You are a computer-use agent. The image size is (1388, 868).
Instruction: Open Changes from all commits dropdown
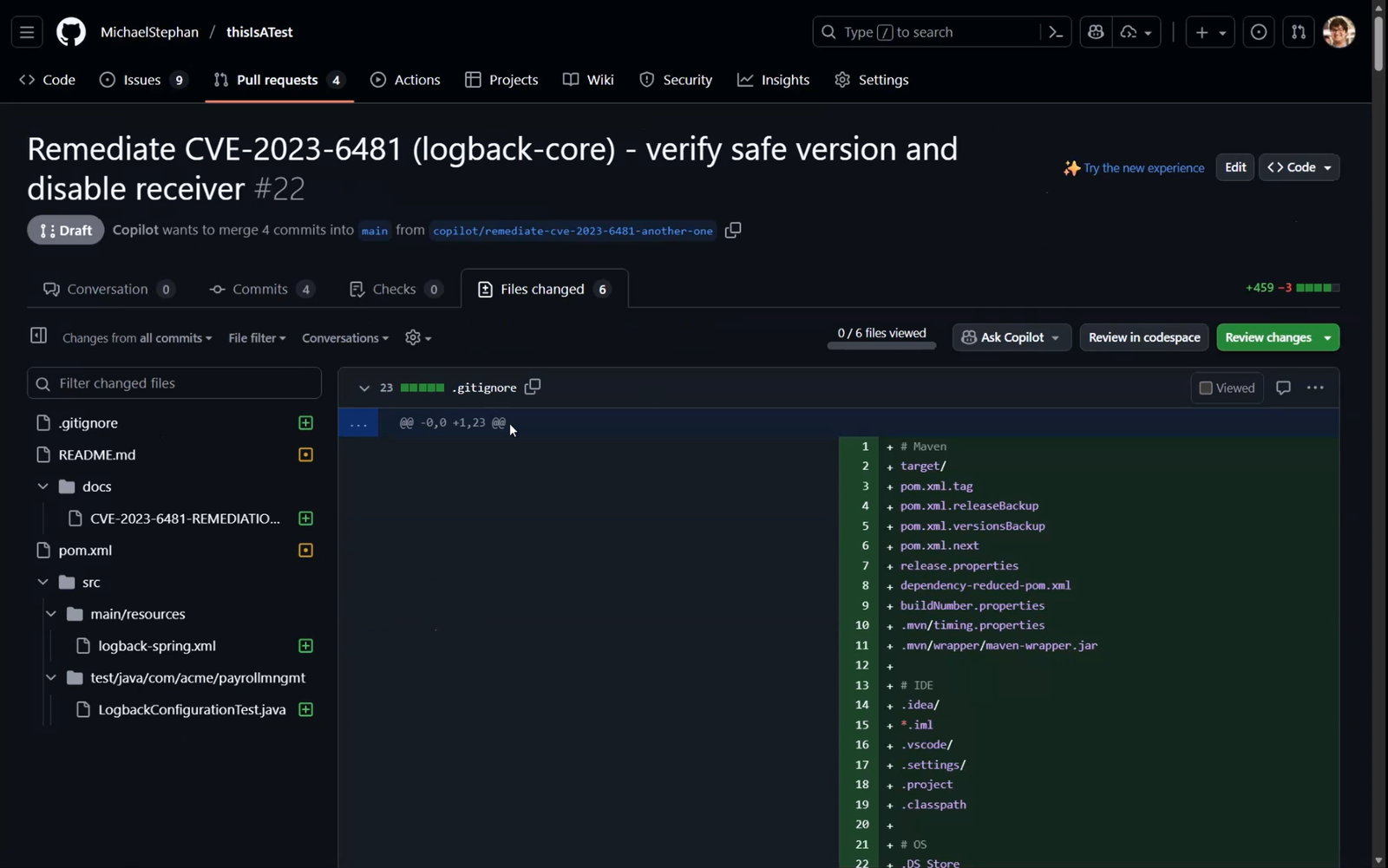click(137, 338)
